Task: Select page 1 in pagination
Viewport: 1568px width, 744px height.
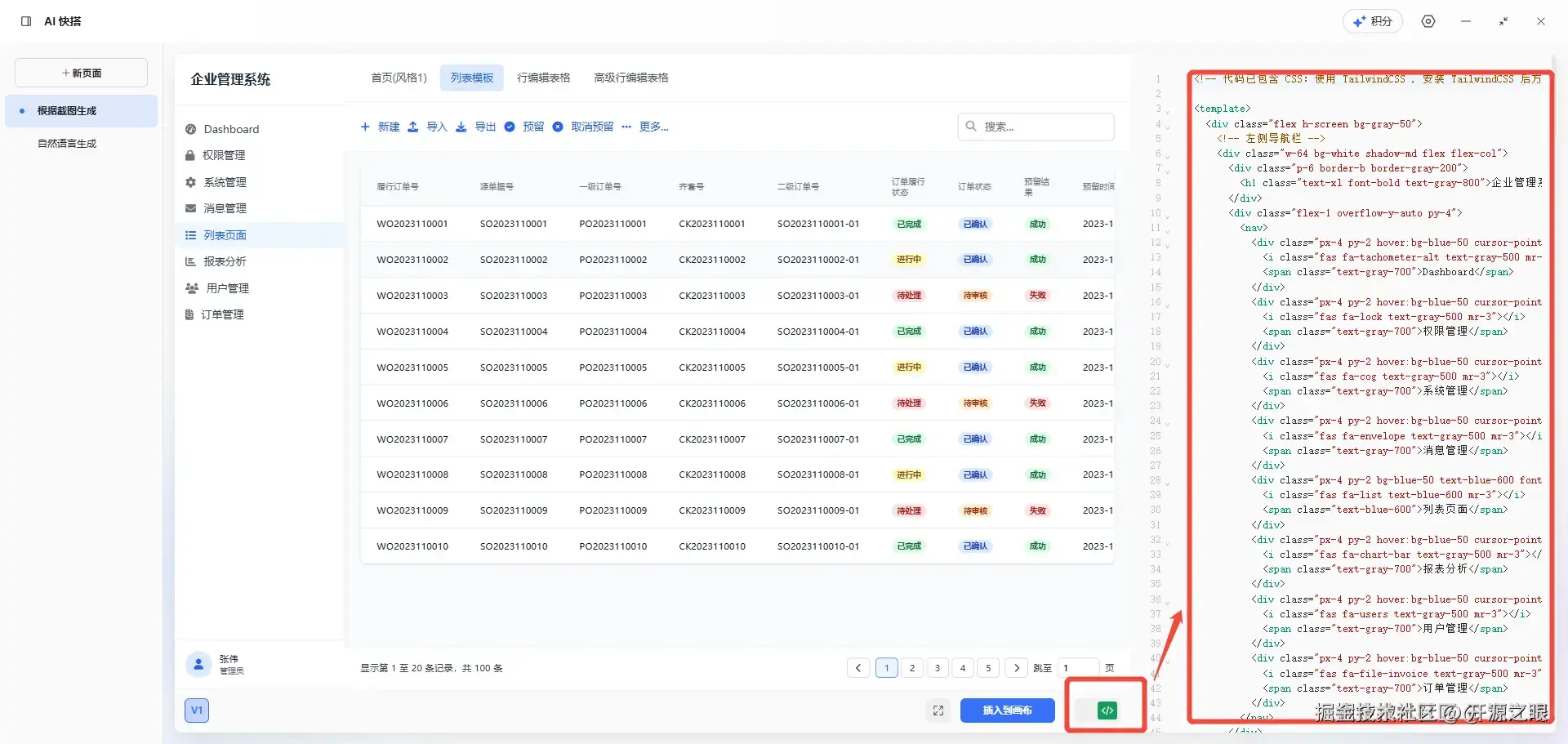Action: pos(887,668)
